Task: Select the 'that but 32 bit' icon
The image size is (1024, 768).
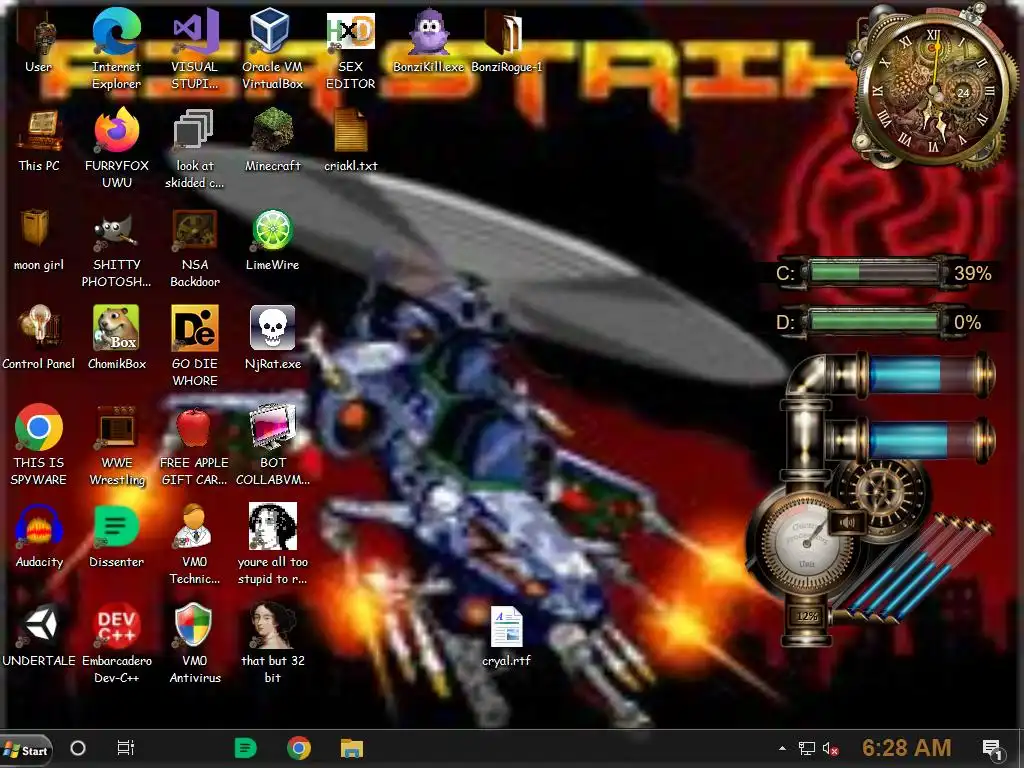Action: pyautogui.click(x=272, y=643)
